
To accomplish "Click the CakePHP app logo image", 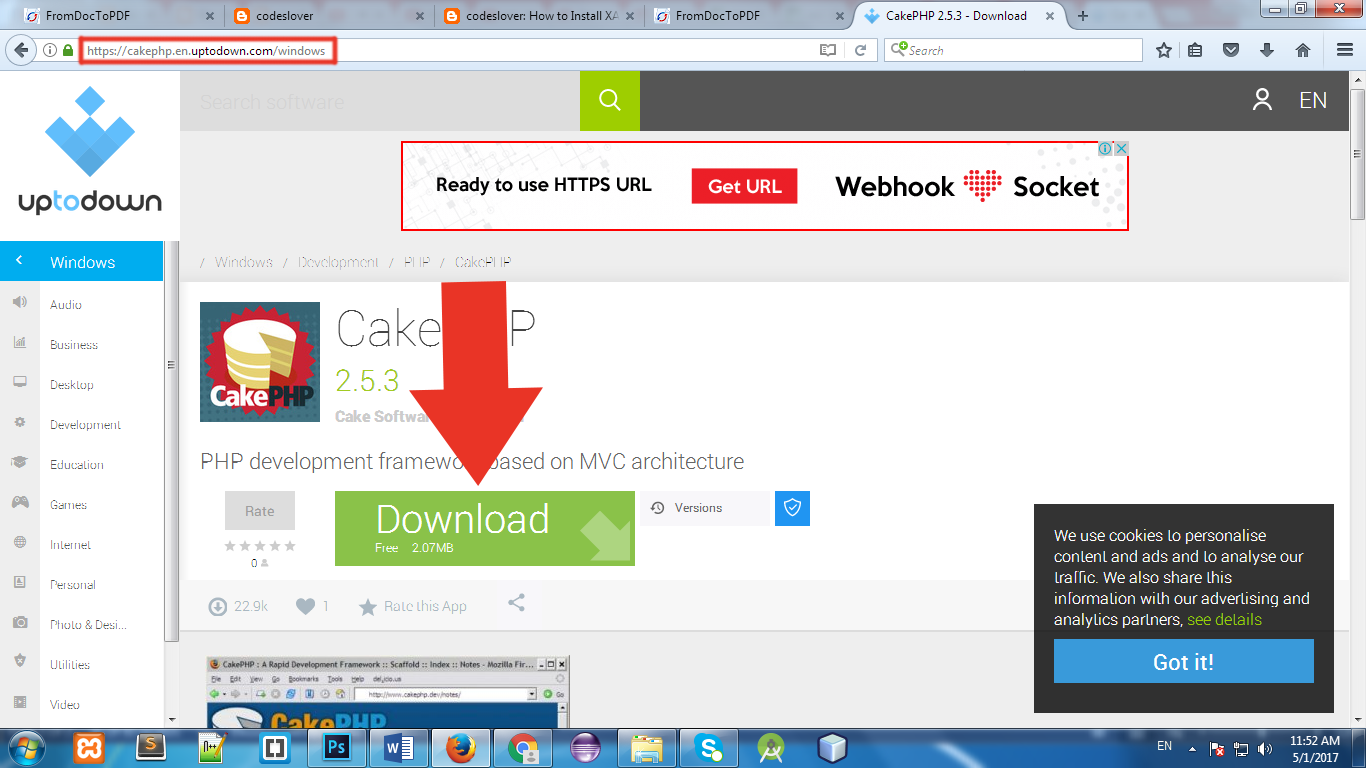I will tap(260, 362).
